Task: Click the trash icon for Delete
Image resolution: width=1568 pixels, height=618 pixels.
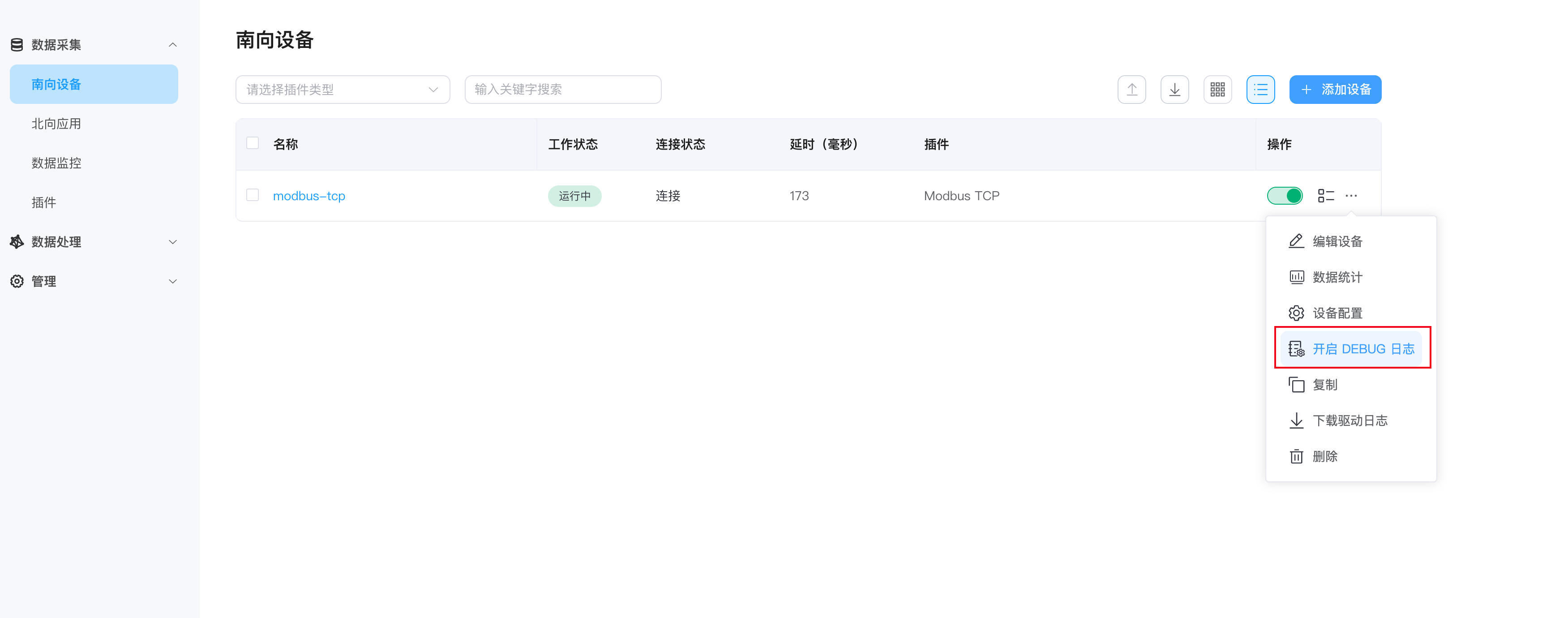Action: tap(1296, 456)
